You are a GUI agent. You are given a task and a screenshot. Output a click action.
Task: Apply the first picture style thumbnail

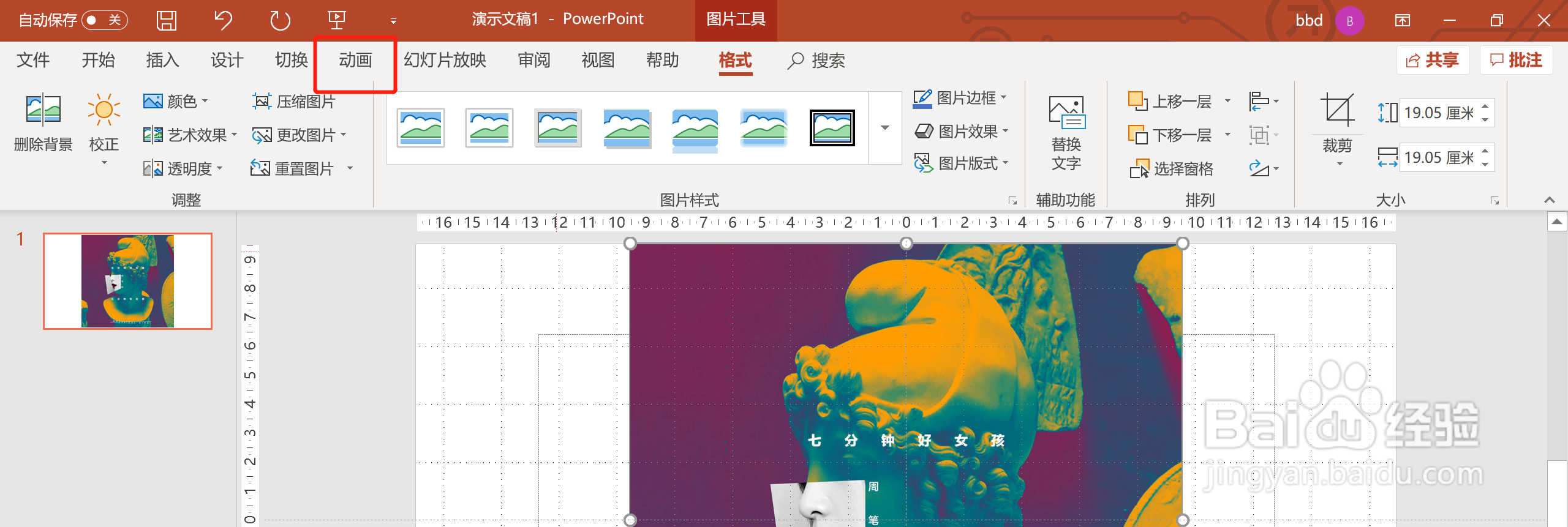coord(420,128)
